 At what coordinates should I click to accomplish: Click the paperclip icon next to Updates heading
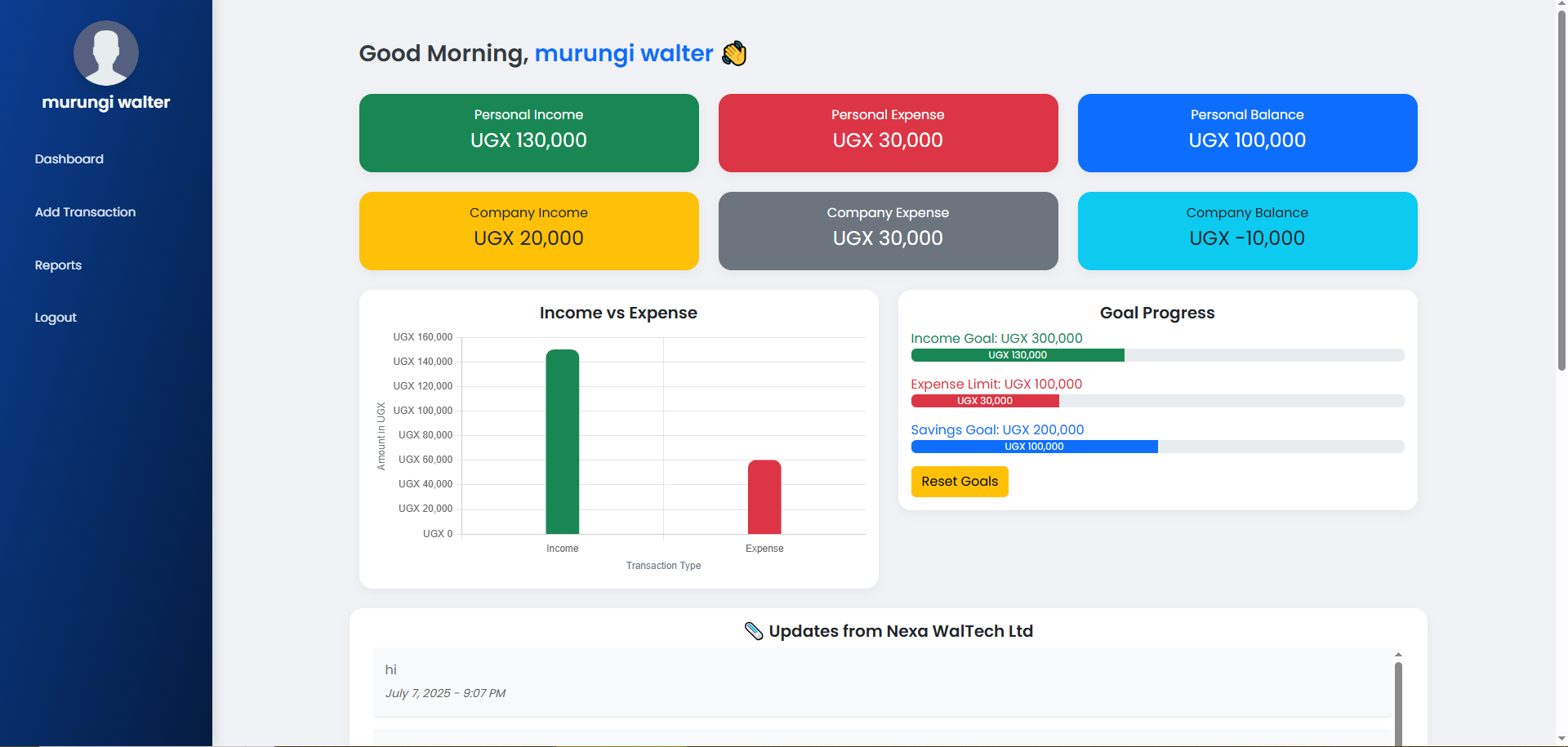pos(754,630)
